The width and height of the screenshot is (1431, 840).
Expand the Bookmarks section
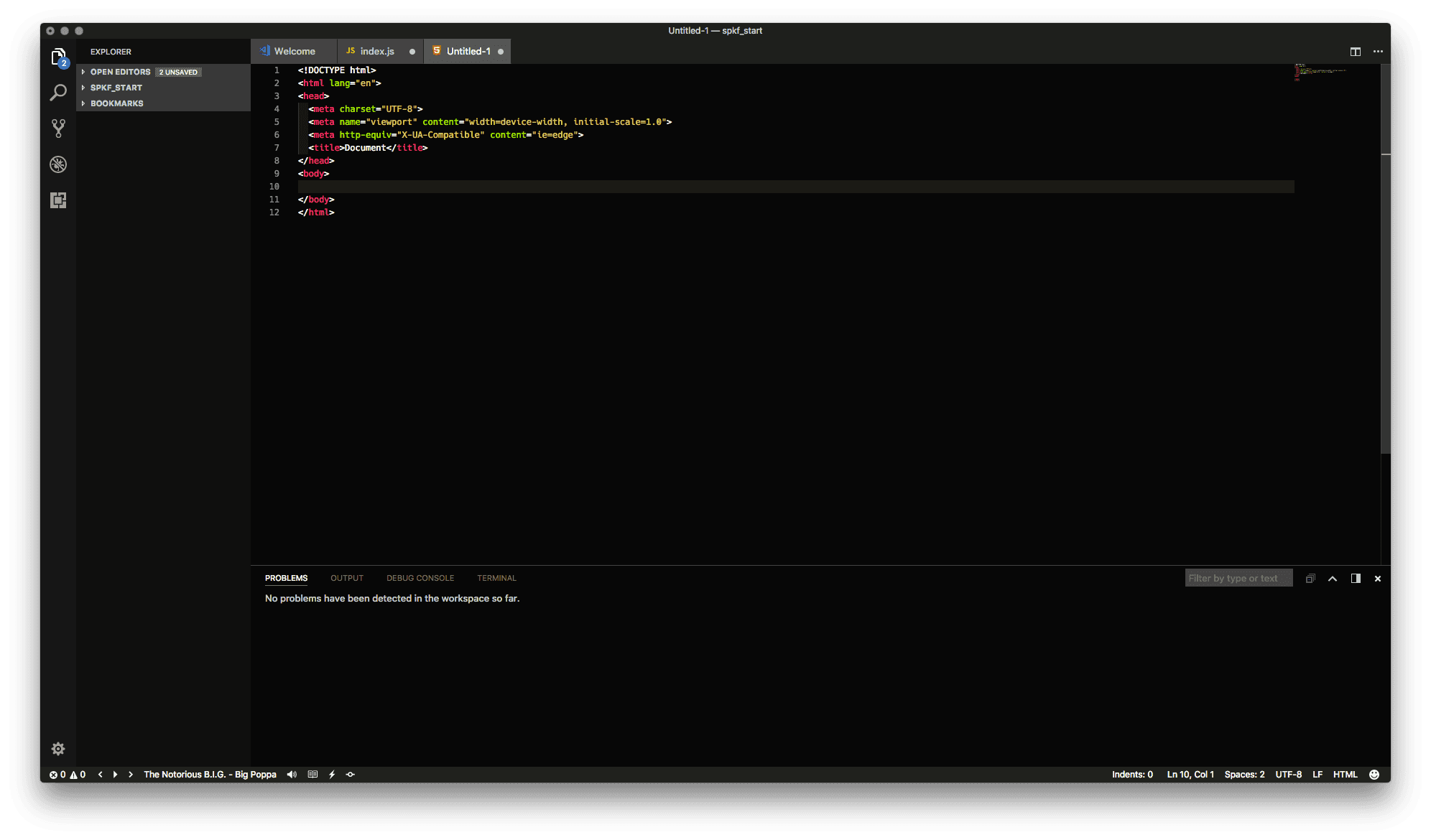coord(116,103)
